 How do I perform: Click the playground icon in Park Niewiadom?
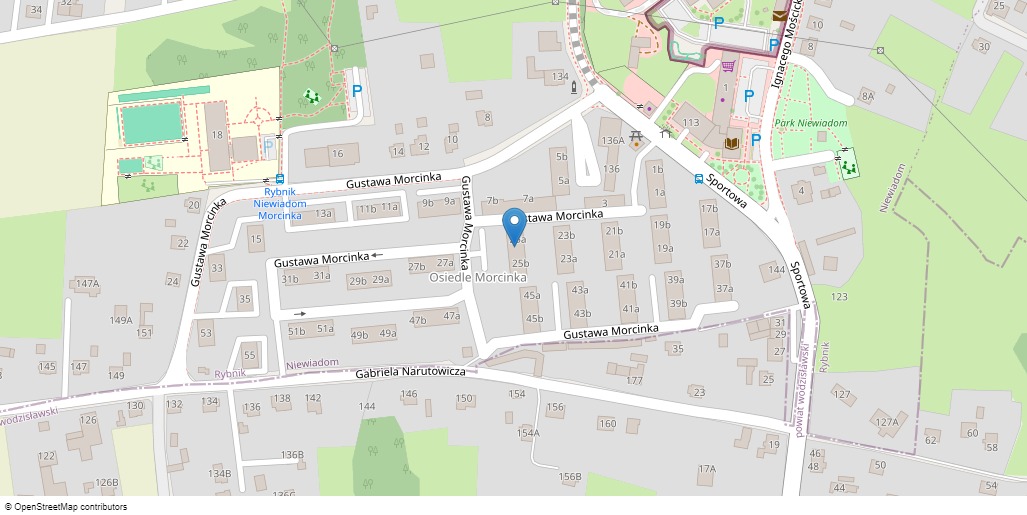(x=850, y=165)
